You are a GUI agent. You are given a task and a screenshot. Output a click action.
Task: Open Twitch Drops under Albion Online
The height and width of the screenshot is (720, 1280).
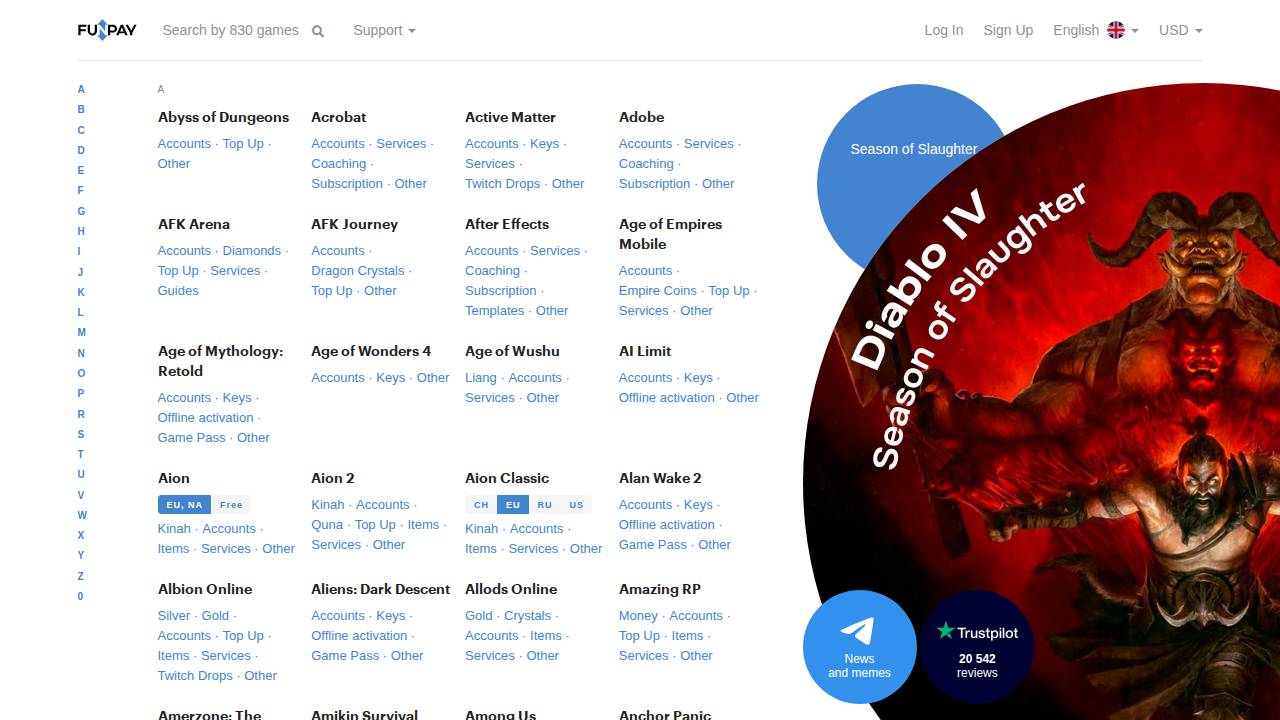(195, 676)
